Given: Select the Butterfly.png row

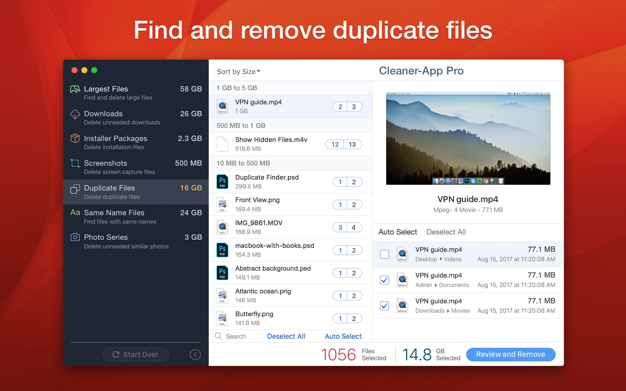Looking at the screenshot, I should 291,318.
